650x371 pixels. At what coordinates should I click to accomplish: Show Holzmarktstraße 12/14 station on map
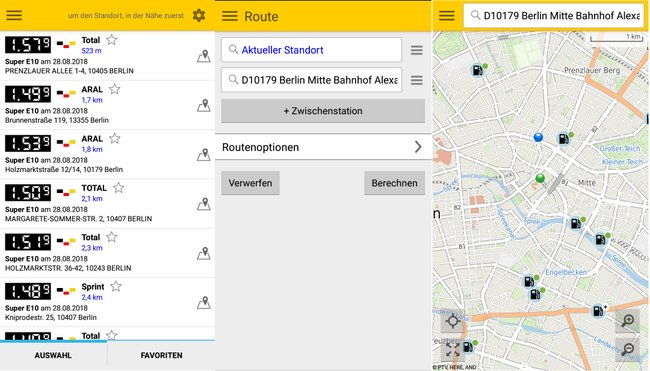204,155
